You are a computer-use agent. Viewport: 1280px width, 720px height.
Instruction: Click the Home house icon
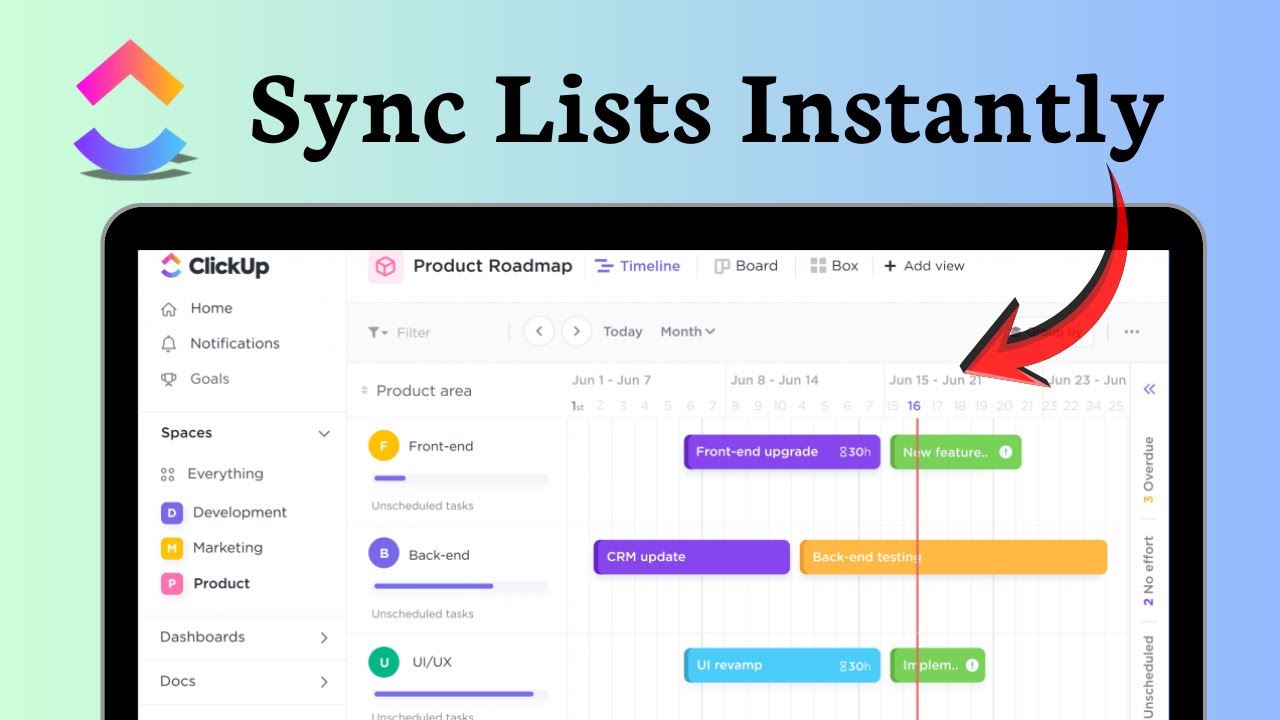tap(169, 309)
